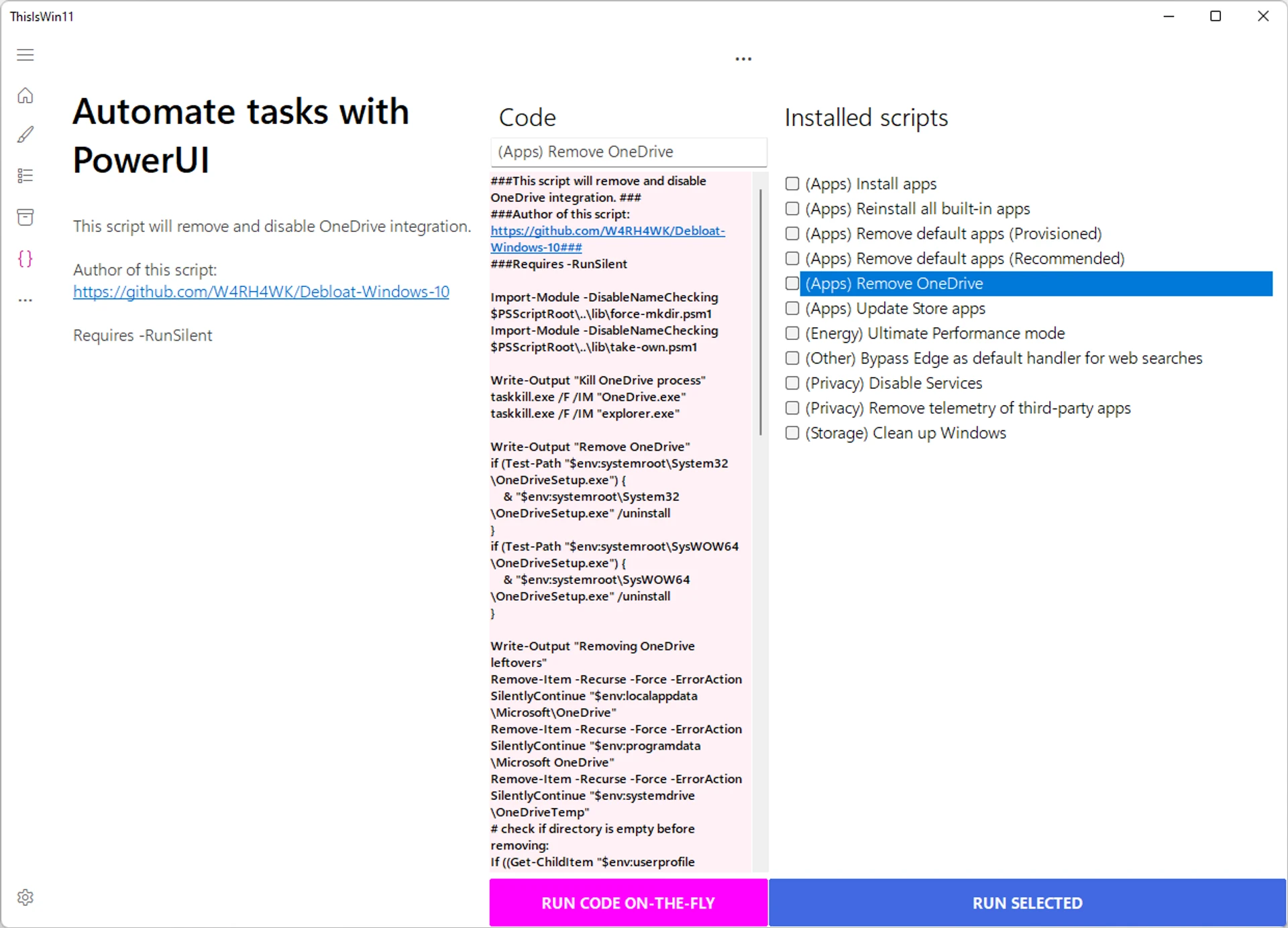The height and width of the screenshot is (928, 1288).
Task: Enable (Storage) Clean up Windows checkbox
Action: point(792,433)
